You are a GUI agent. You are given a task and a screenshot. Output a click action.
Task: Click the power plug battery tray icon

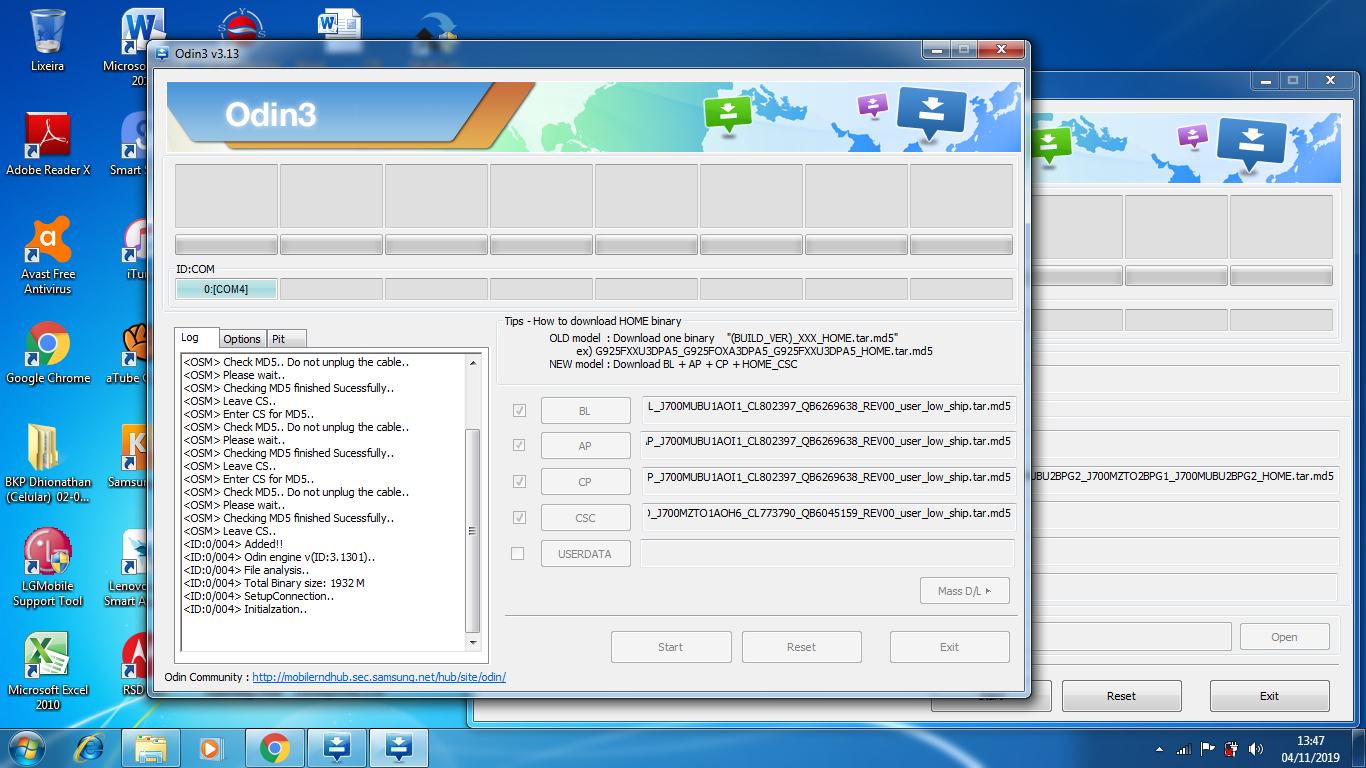coord(1232,749)
